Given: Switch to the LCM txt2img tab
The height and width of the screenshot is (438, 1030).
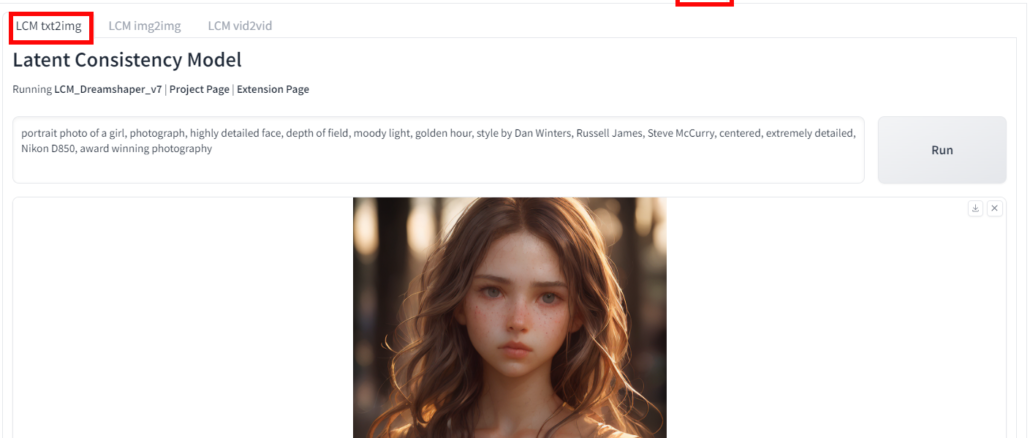Looking at the screenshot, I should click(x=48, y=25).
